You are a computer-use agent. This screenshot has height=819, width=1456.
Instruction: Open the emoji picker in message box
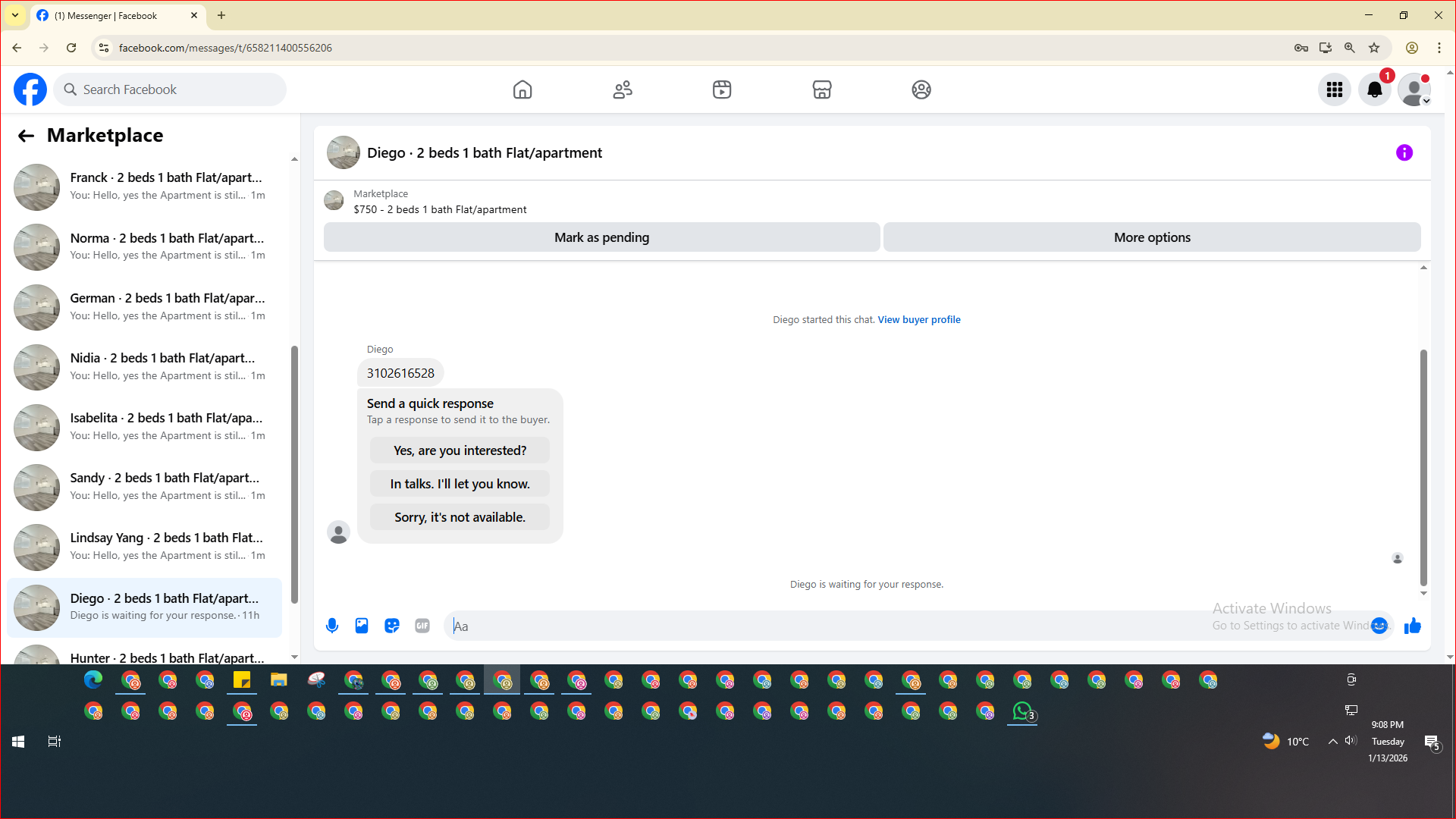tap(1379, 626)
